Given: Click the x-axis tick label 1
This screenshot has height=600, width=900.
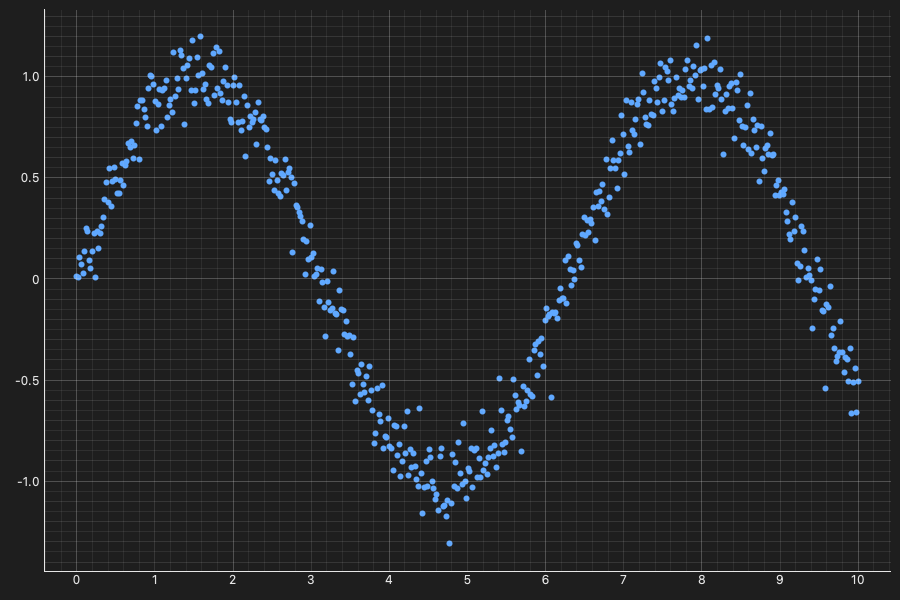Looking at the screenshot, I should 154,580.
